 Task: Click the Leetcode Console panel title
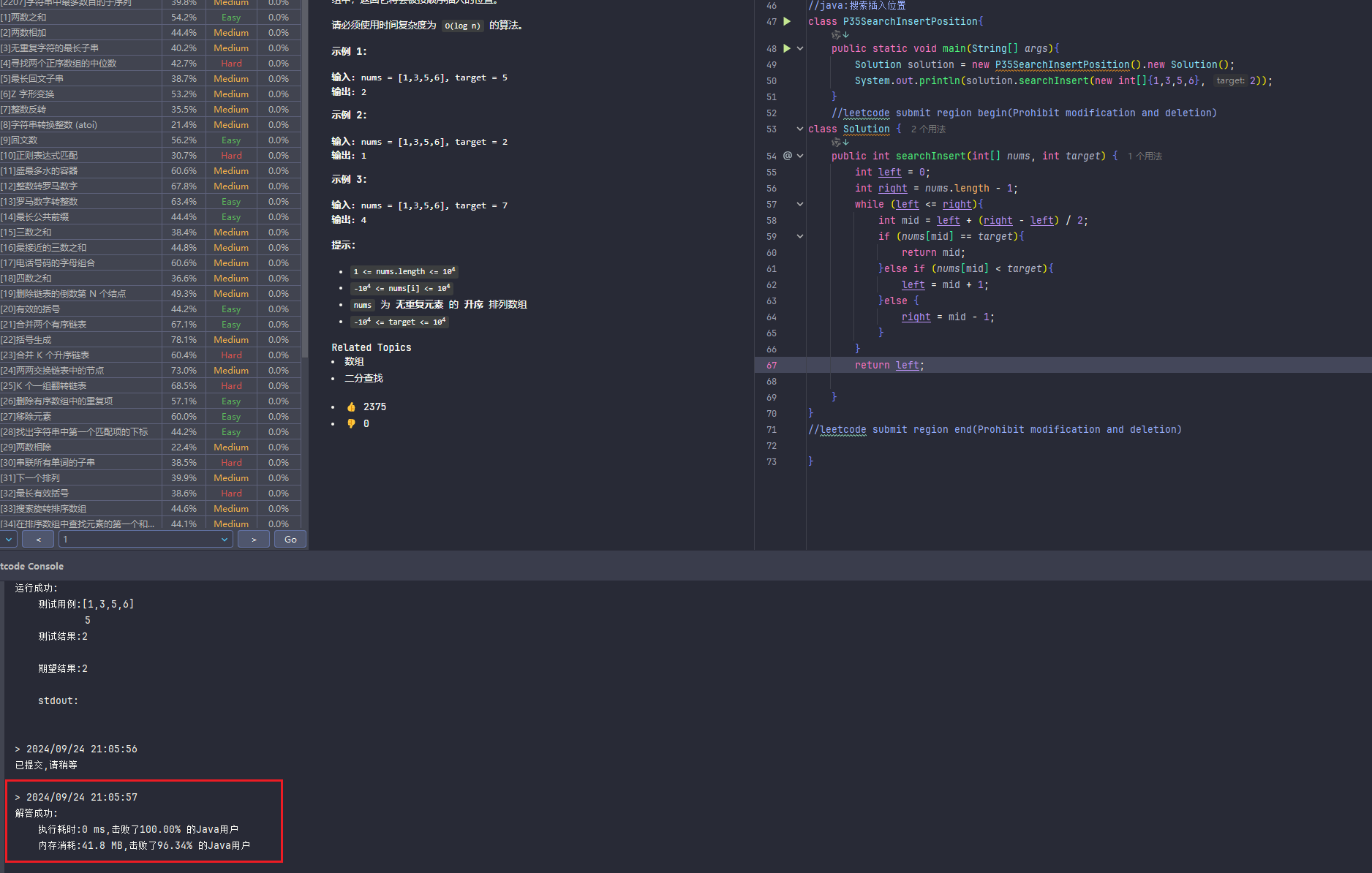click(31, 566)
